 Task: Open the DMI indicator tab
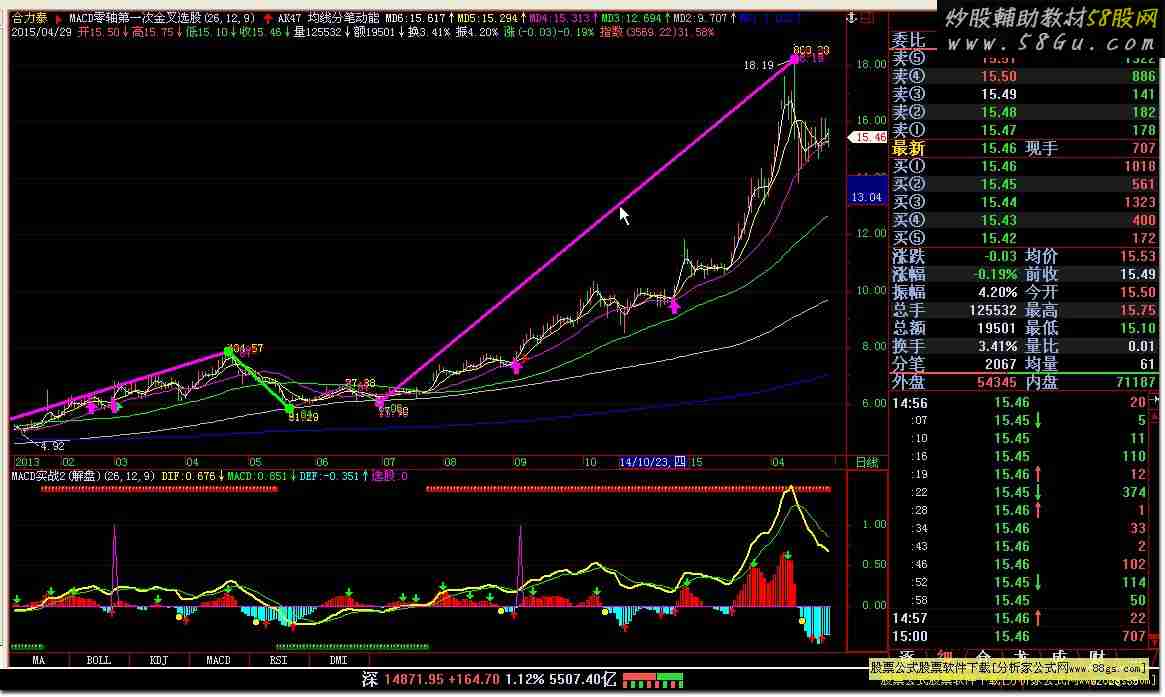[x=339, y=660]
